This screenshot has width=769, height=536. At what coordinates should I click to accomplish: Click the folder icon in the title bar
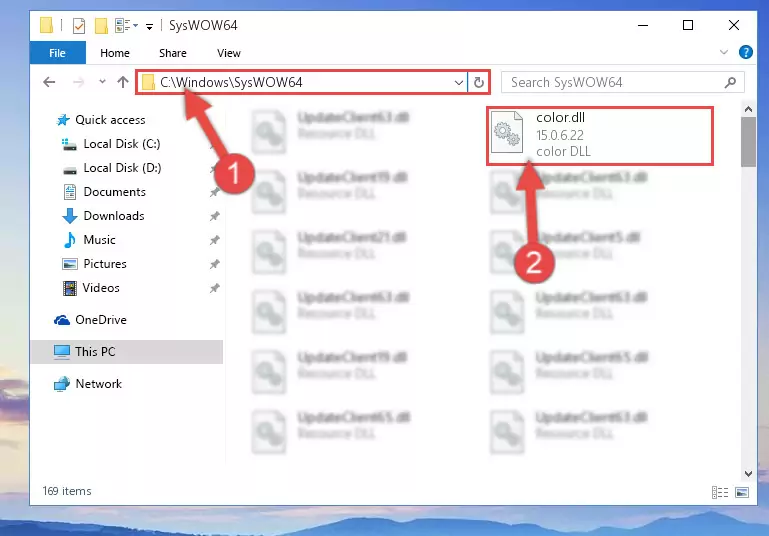pyautogui.click(x=46, y=25)
